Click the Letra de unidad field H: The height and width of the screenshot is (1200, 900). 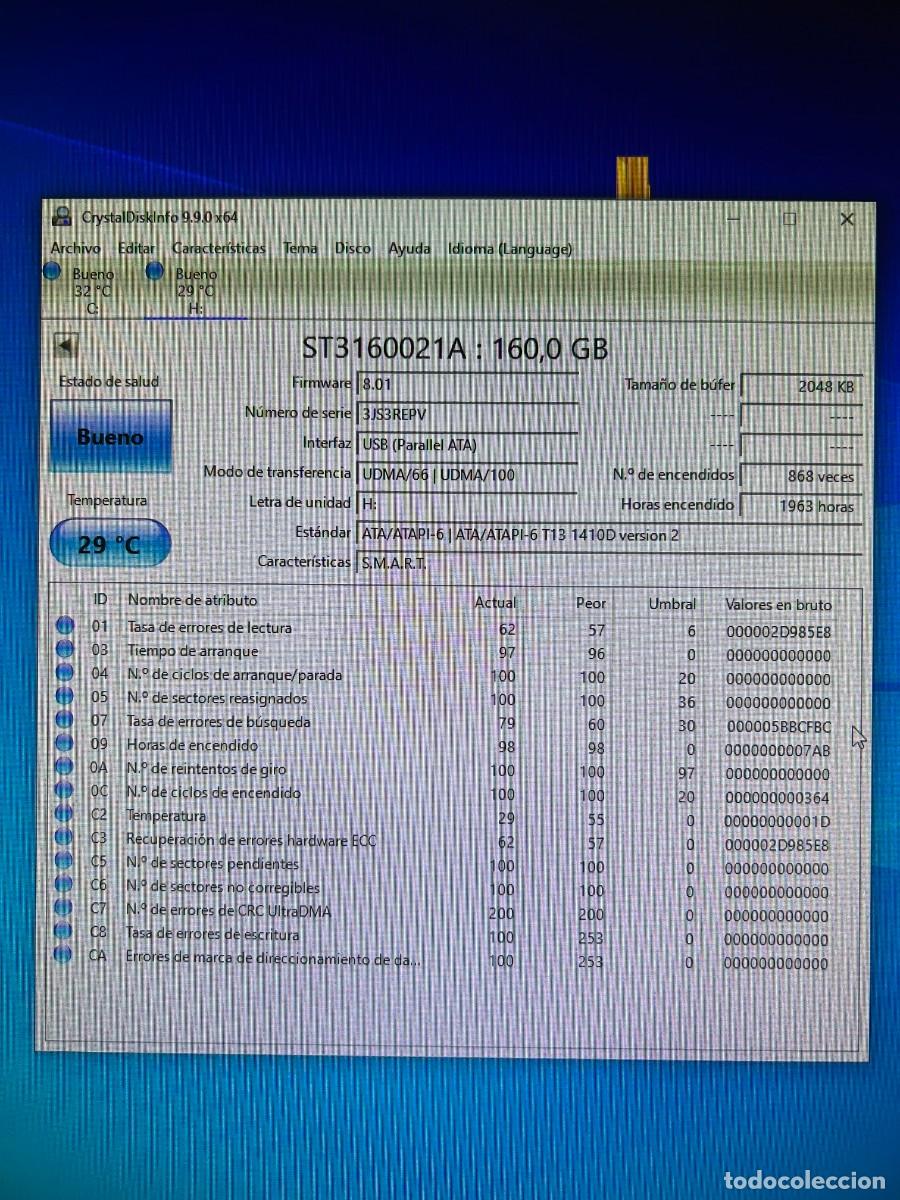point(468,504)
